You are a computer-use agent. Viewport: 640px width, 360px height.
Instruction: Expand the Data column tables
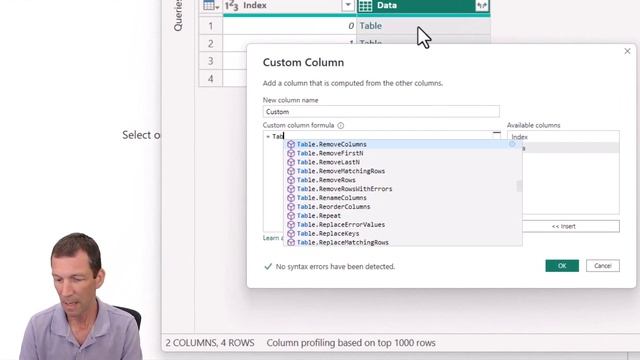482,5
